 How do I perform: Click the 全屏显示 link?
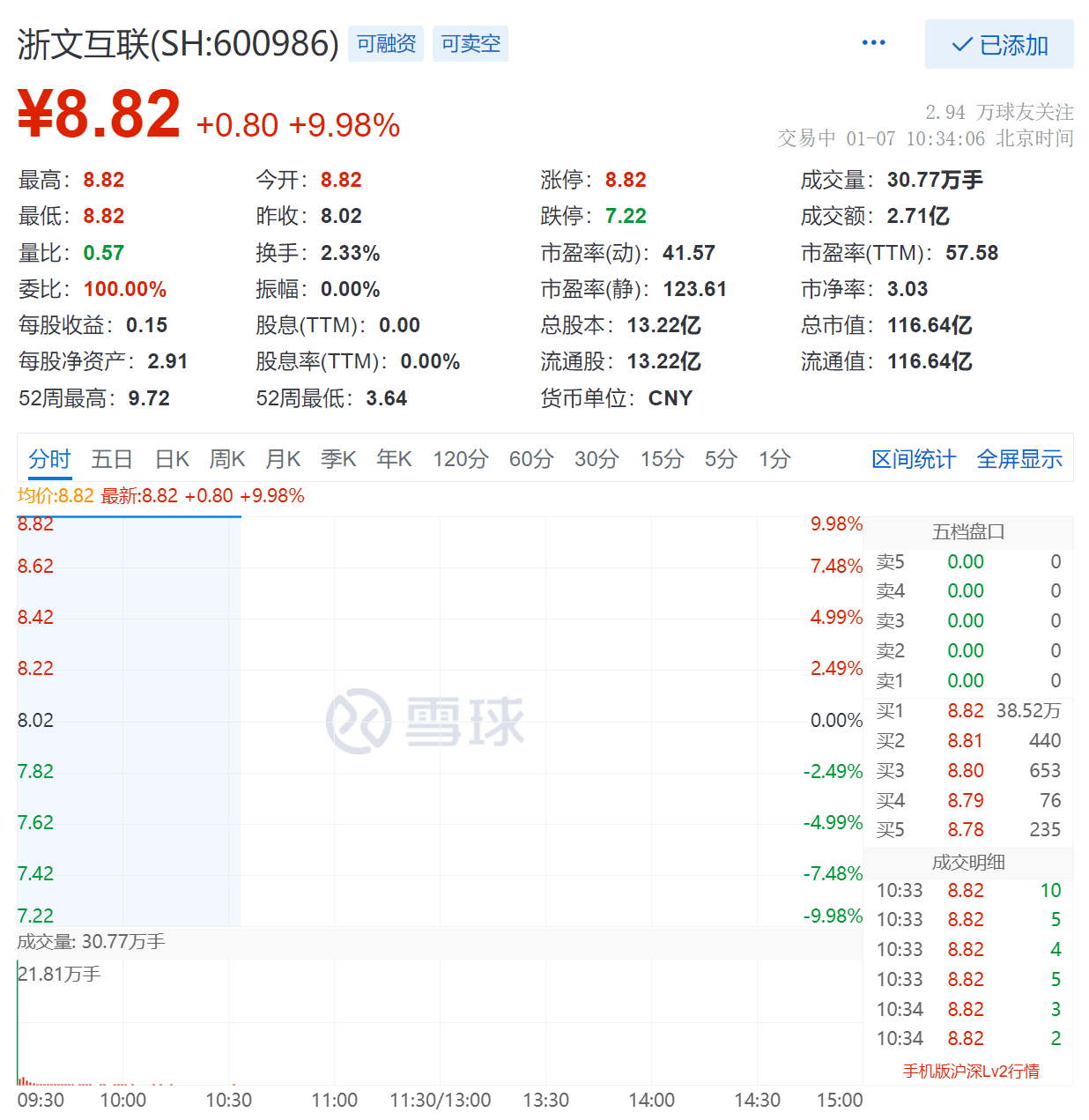pyautogui.click(x=1019, y=459)
